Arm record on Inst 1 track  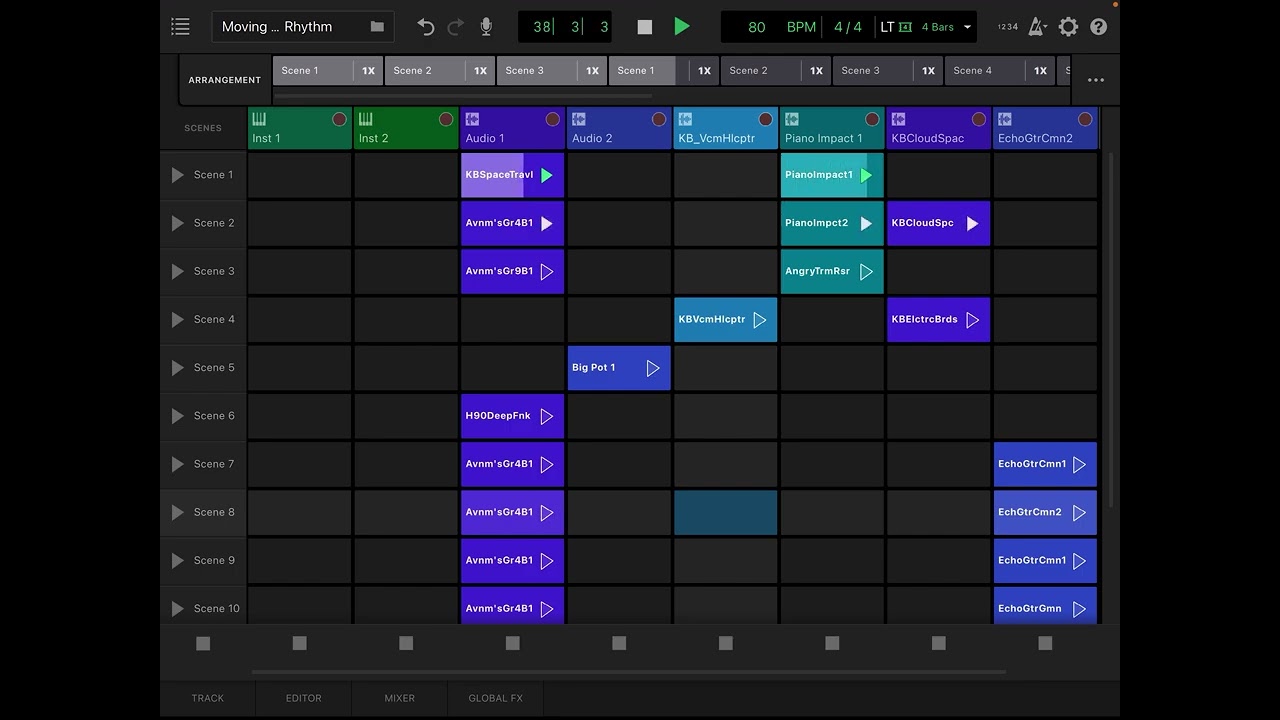[x=339, y=119]
